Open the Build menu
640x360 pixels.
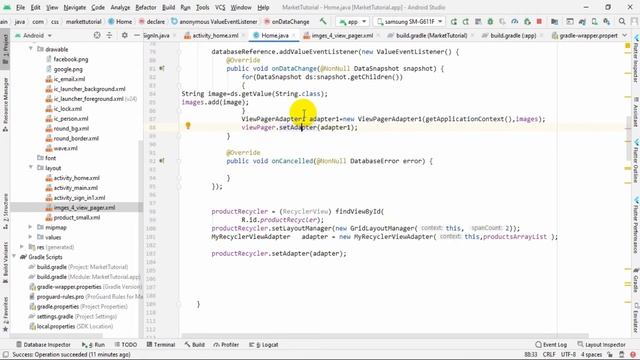(x=169, y=7)
